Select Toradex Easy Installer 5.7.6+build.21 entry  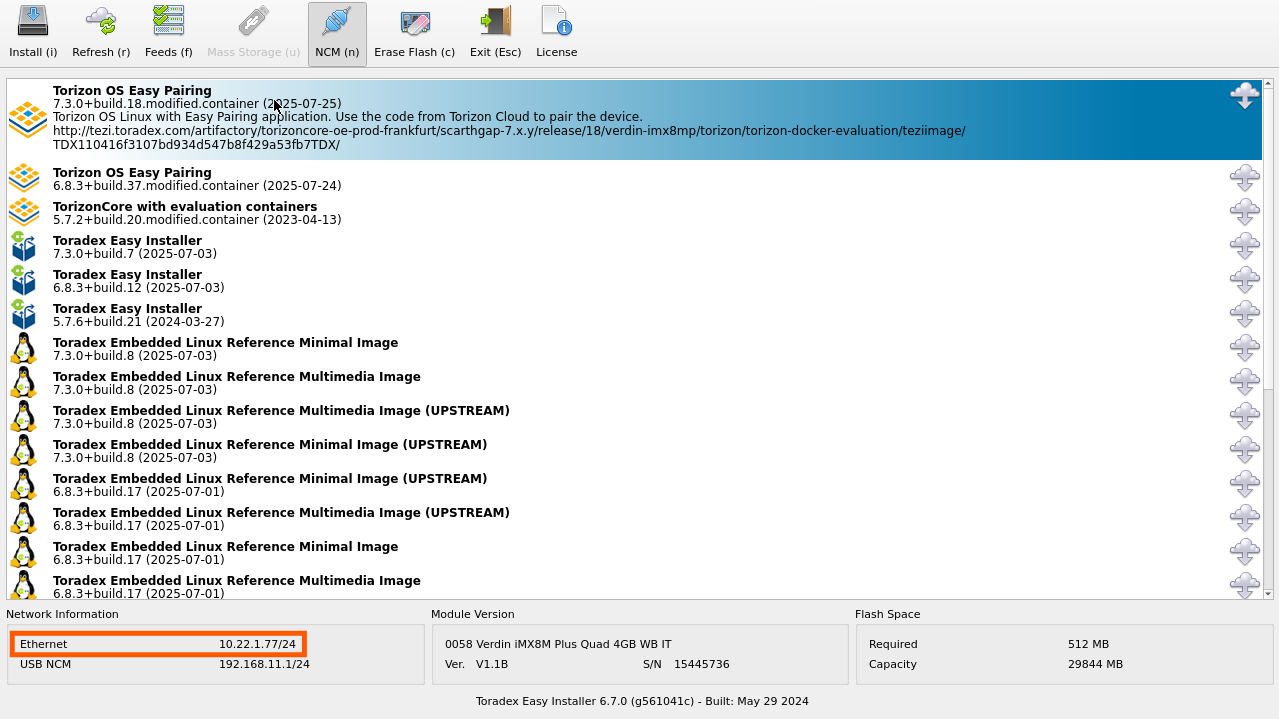tap(634, 315)
